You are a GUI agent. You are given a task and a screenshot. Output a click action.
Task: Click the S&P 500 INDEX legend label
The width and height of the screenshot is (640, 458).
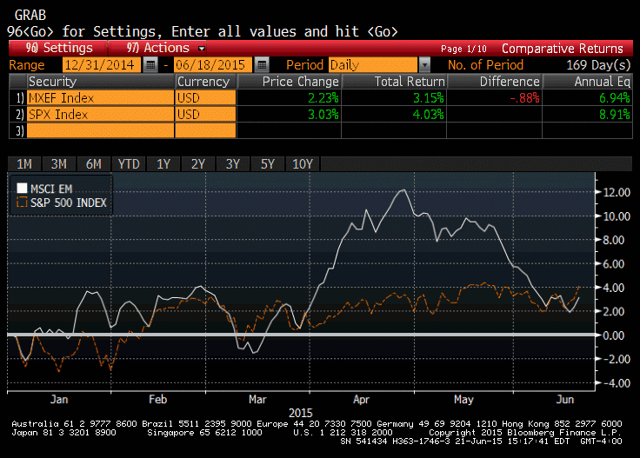(68, 202)
